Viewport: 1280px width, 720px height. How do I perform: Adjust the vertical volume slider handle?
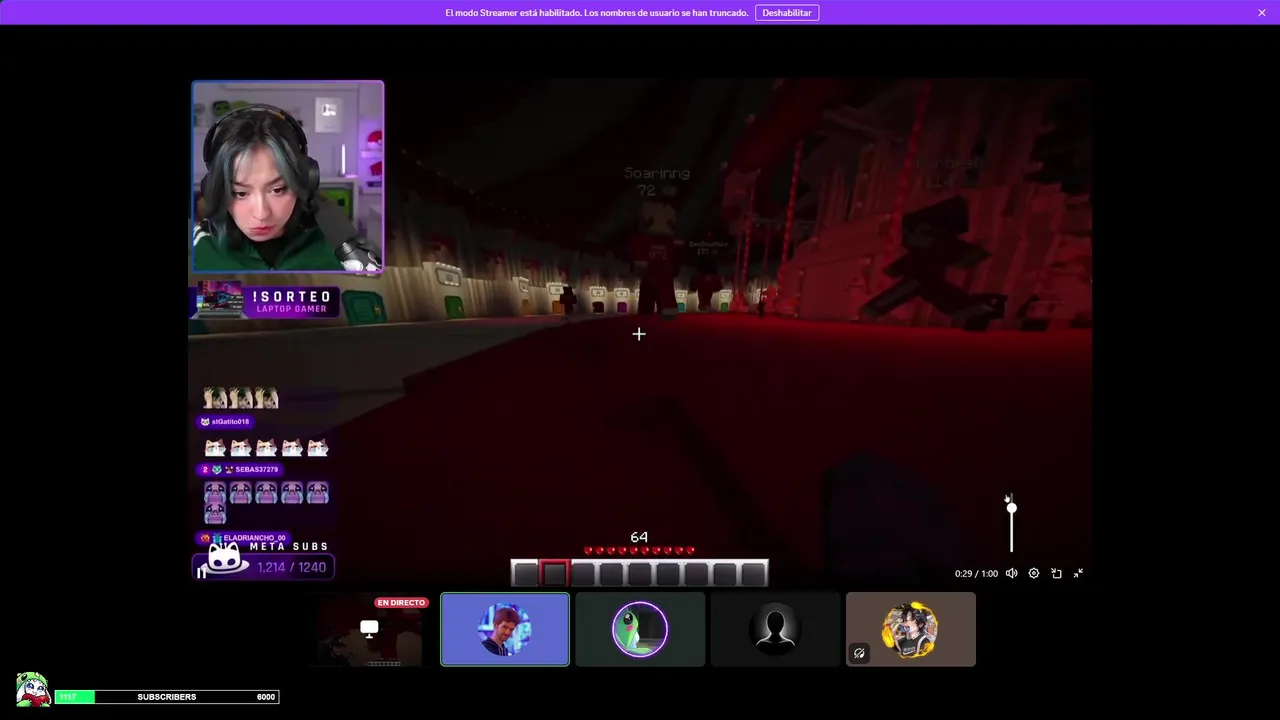[x=1011, y=508]
